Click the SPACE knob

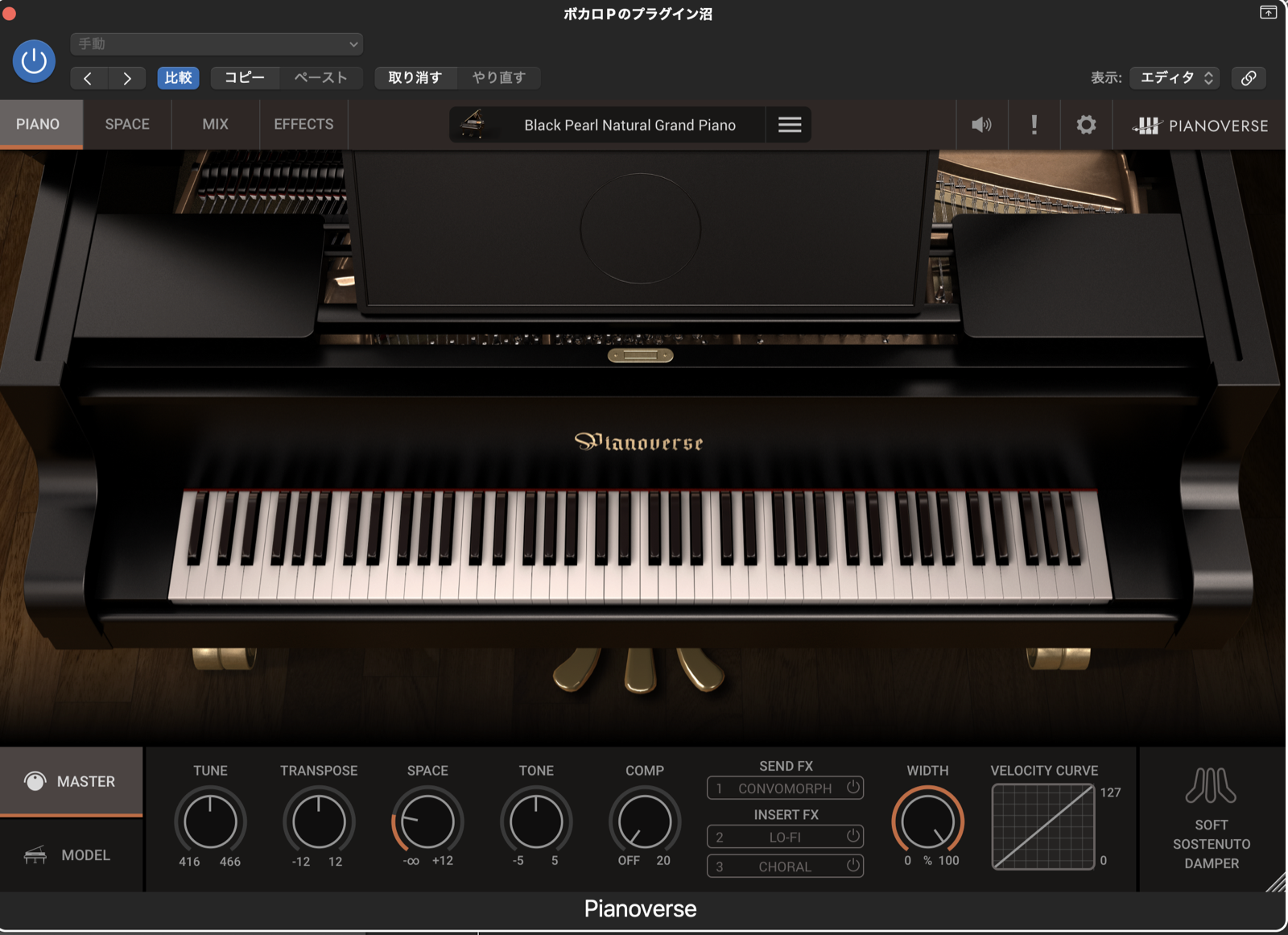(x=427, y=821)
